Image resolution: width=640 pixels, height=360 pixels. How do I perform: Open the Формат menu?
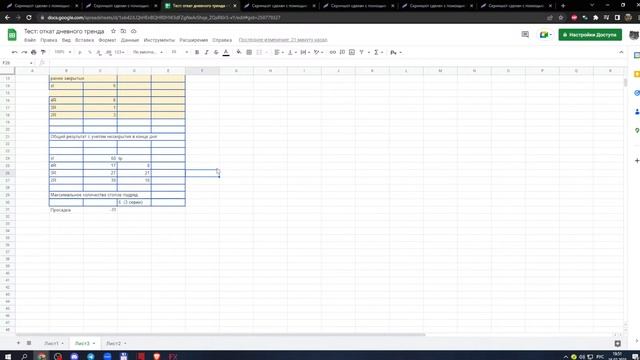click(107, 40)
